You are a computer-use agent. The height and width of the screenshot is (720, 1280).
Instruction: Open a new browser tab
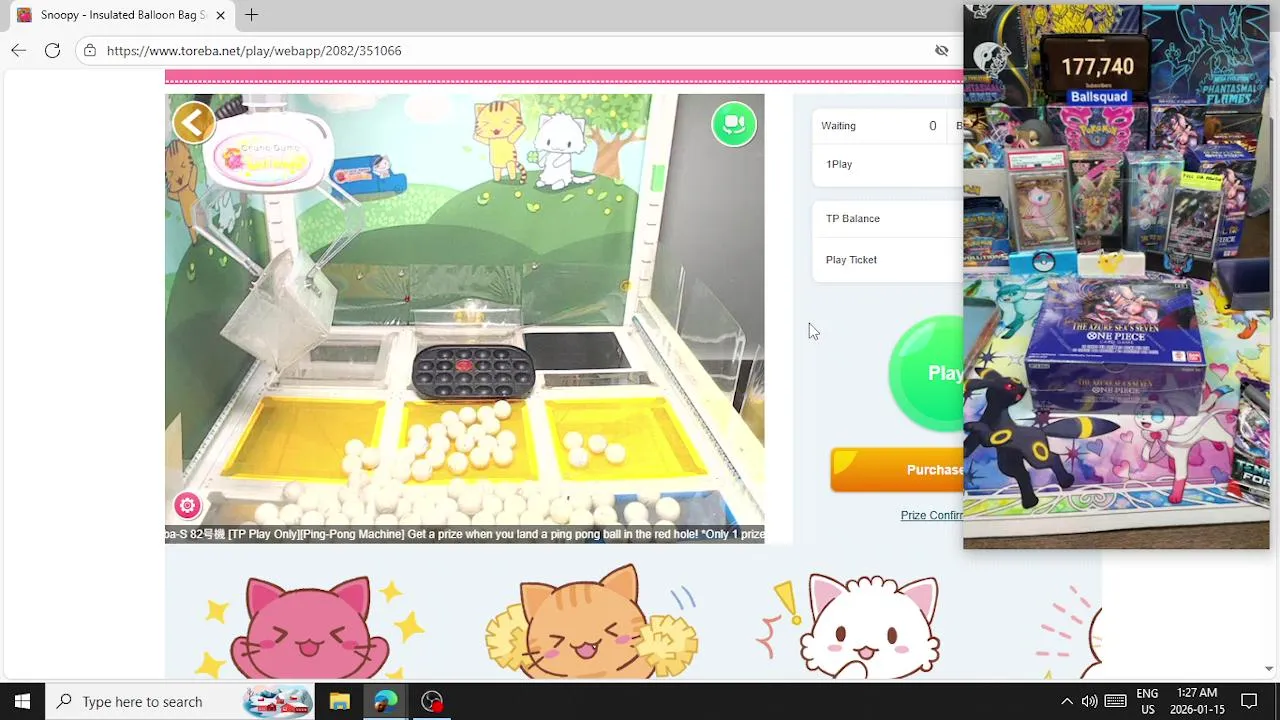point(252,15)
